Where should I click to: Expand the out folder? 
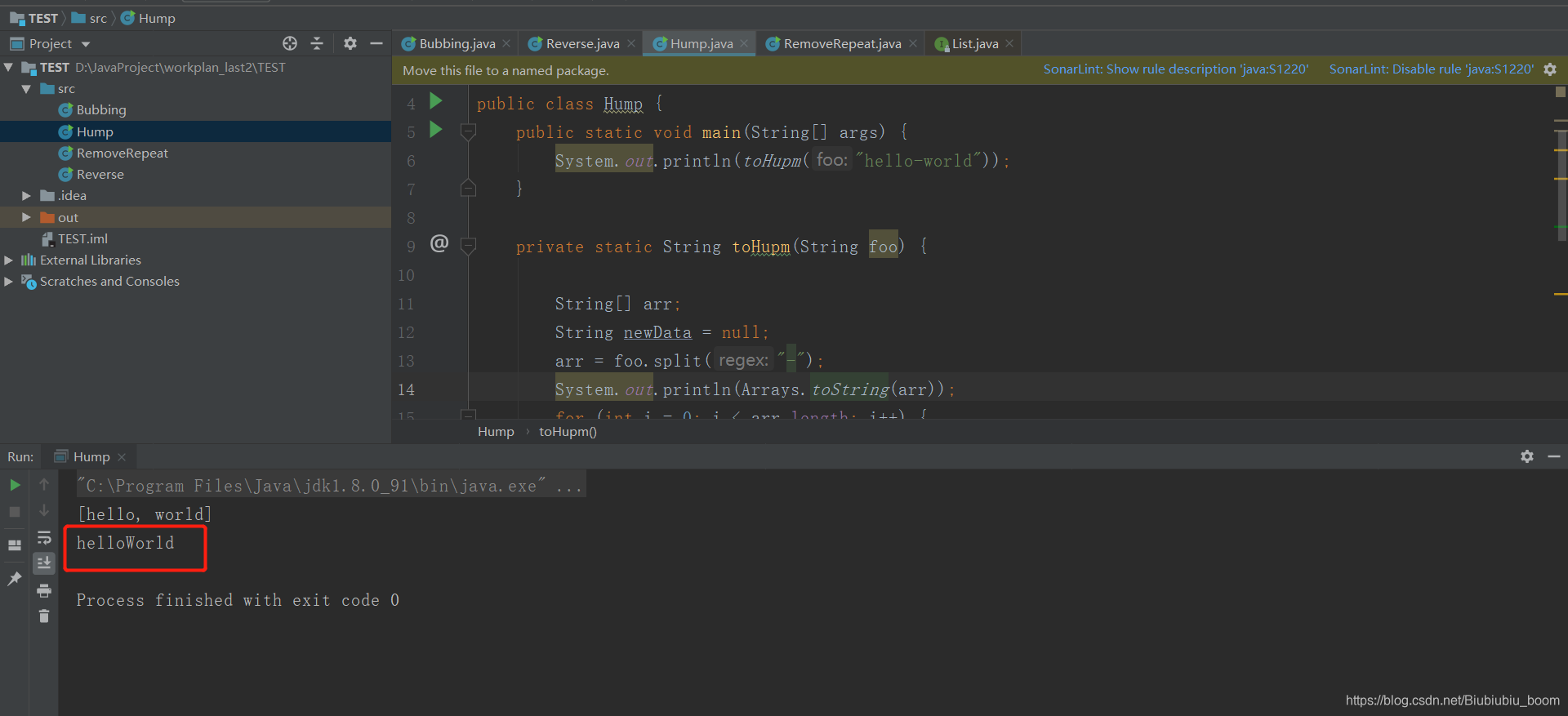27,217
